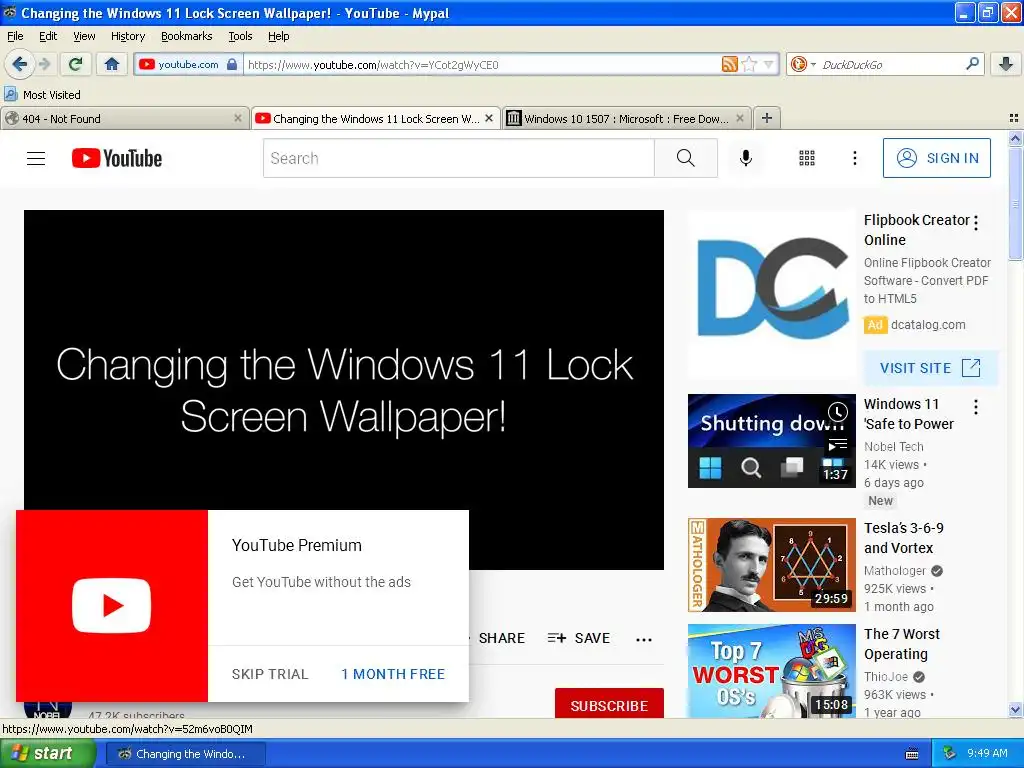Click the Watch Later clock on Shutting down thumbnail
This screenshot has height=768, width=1024.
[x=837, y=412]
